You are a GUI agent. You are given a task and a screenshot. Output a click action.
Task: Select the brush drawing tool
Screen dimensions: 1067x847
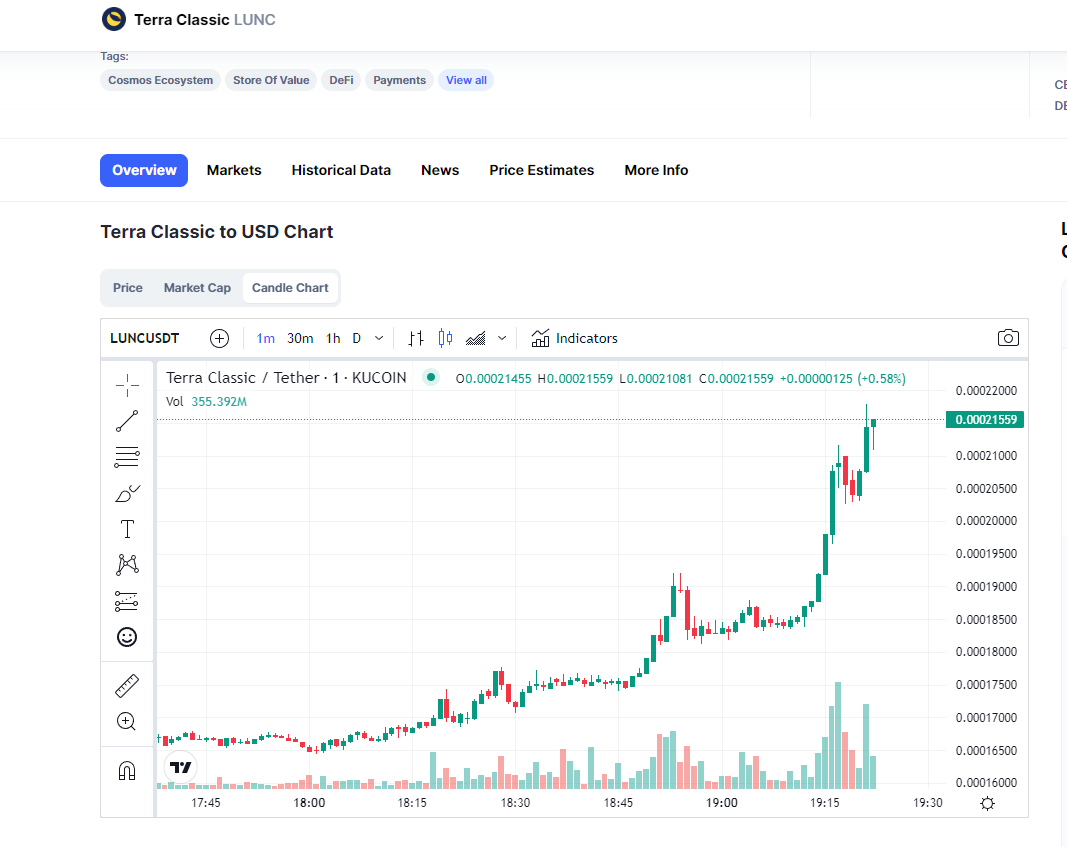pyautogui.click(x=127, y=493)
